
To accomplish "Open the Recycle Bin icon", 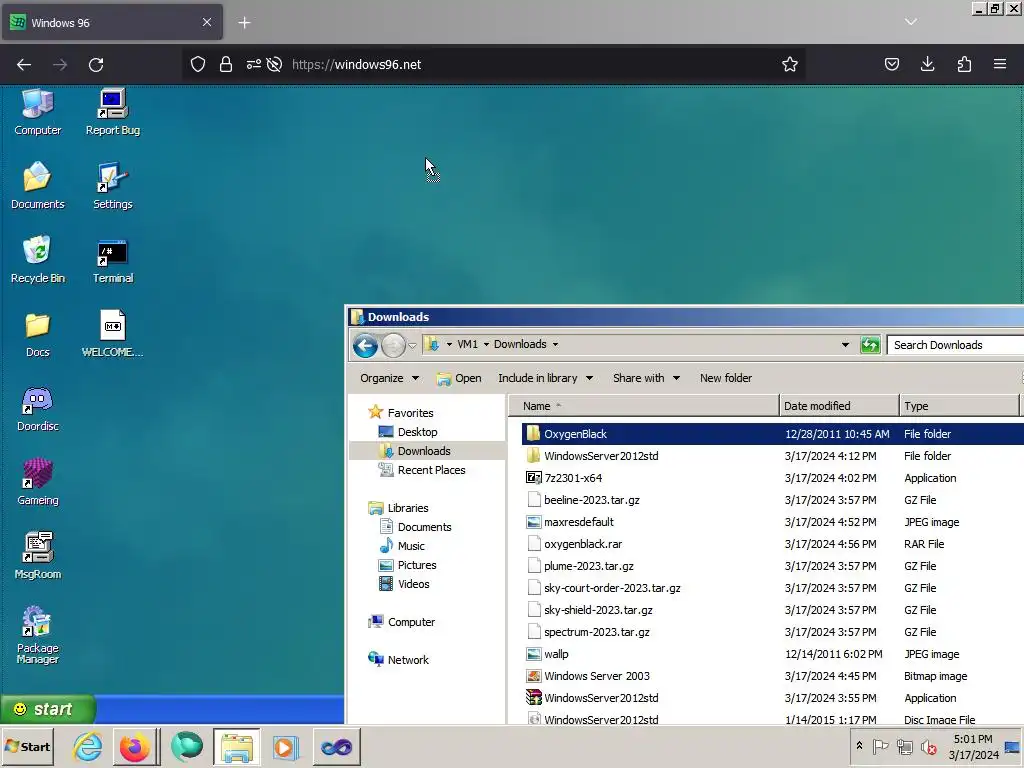I will click(37, 260).
